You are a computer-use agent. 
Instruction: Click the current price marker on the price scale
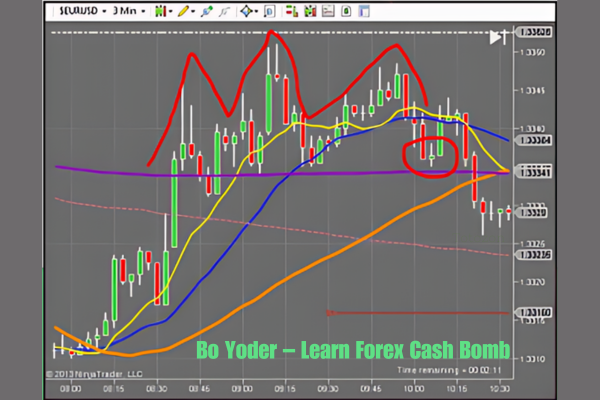[532, 212]
